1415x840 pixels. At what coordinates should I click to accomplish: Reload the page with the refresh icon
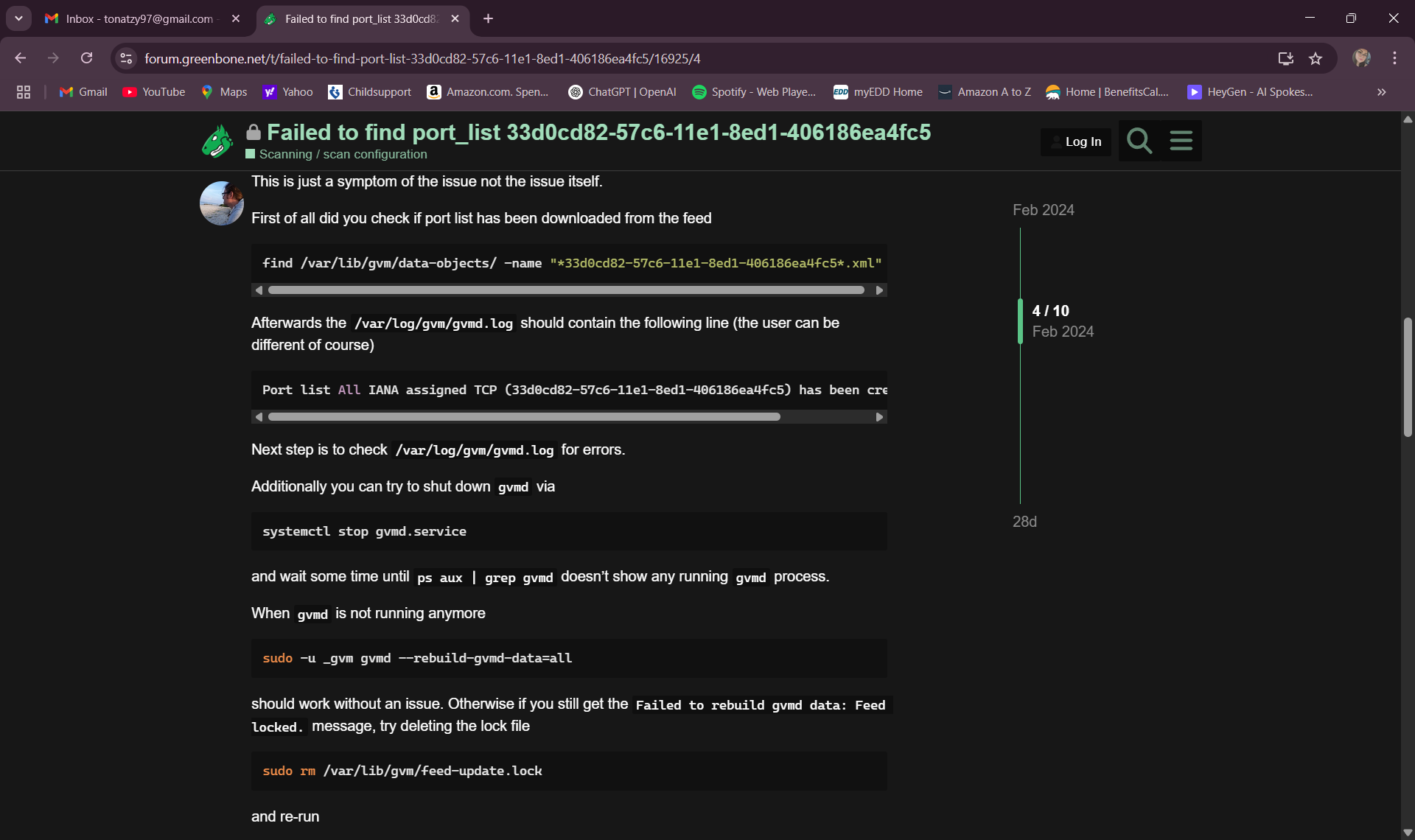point(86,58)
